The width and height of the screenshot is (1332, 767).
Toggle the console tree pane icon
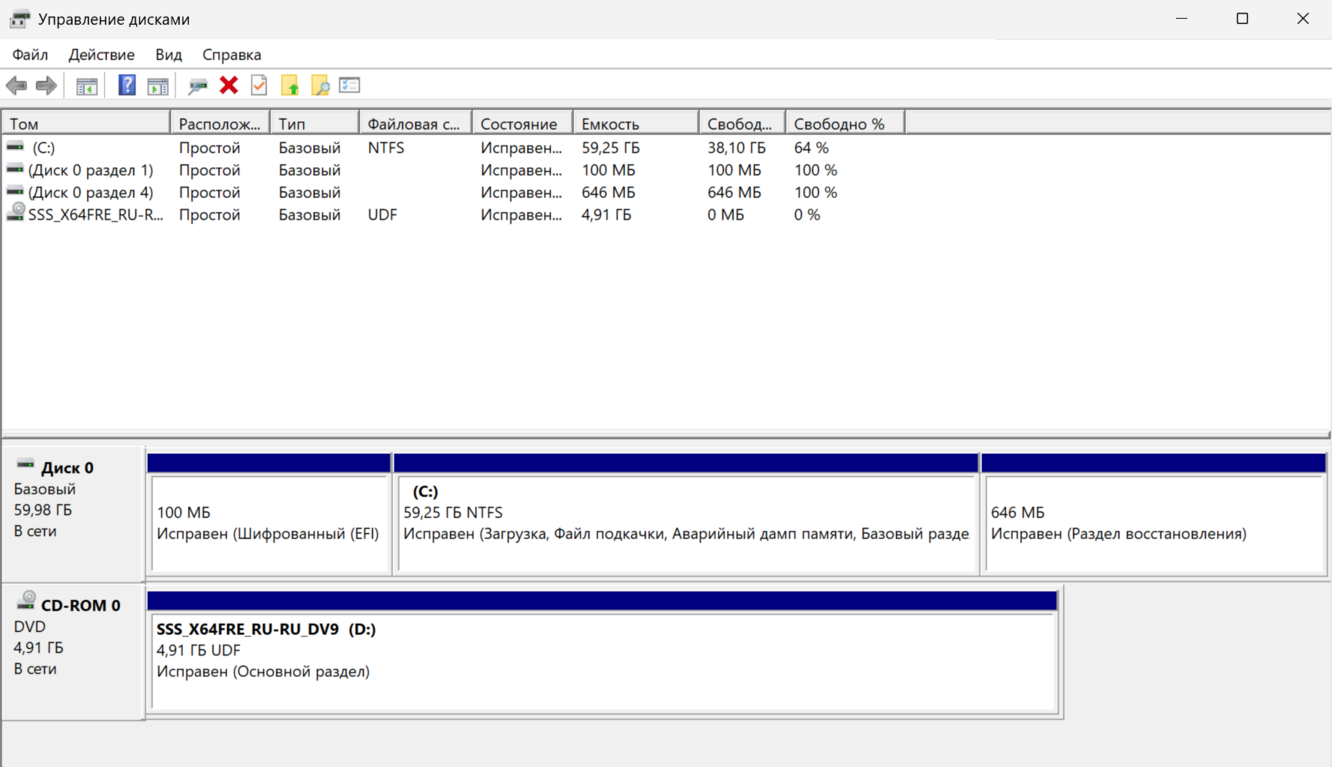point(87,86)
